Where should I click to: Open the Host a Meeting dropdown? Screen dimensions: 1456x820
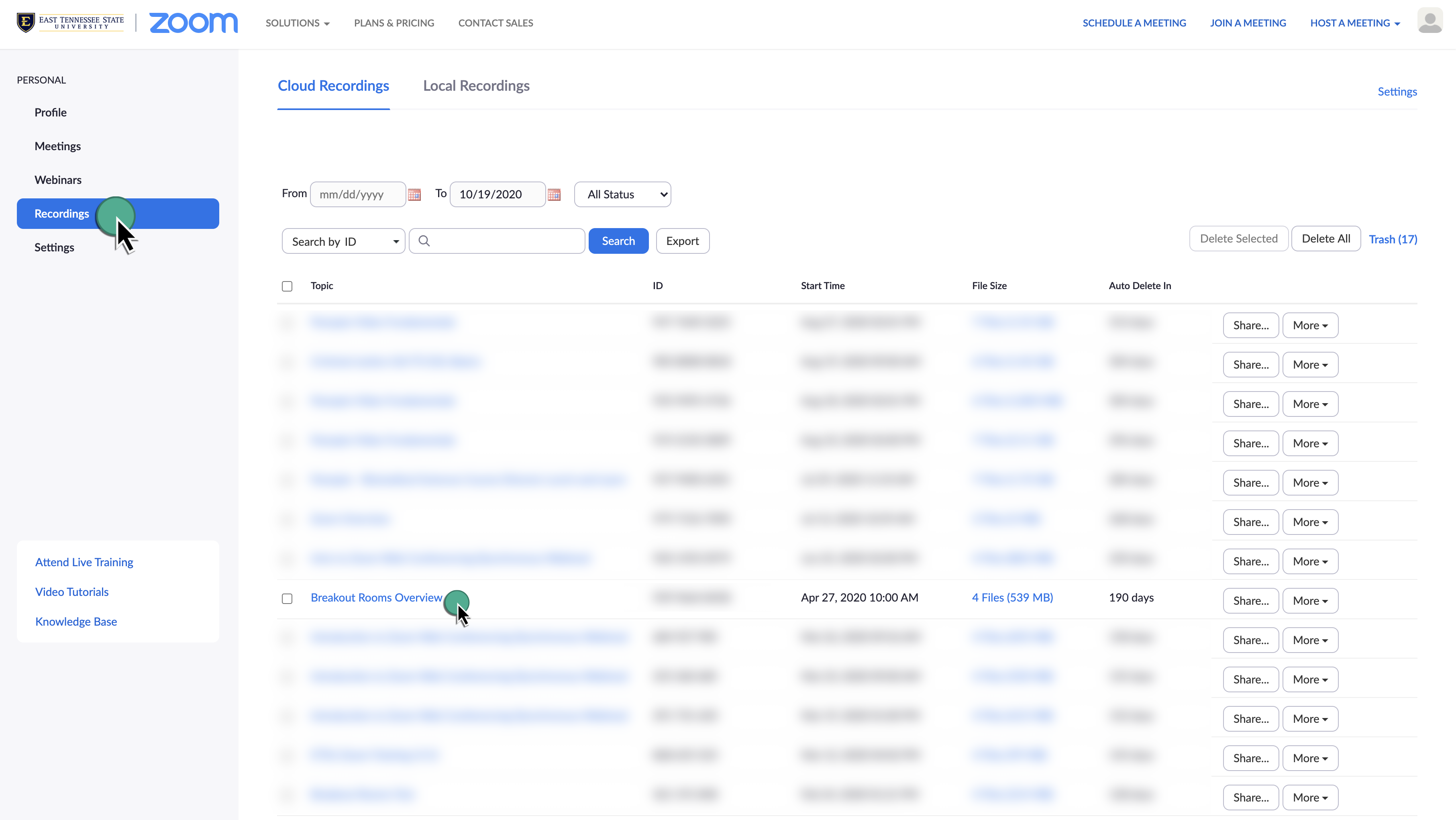1354,23
